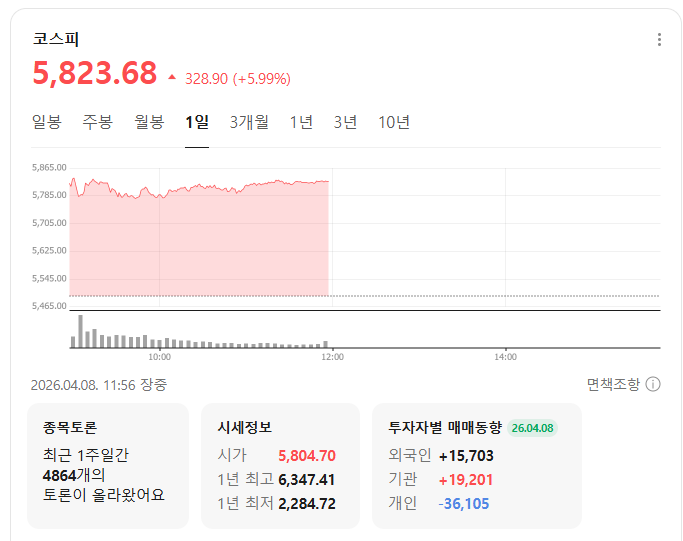Select the 1일 chart tab
Image resolution: width=683 pixels, height=541 pixels.
click(x=197, y=123)
